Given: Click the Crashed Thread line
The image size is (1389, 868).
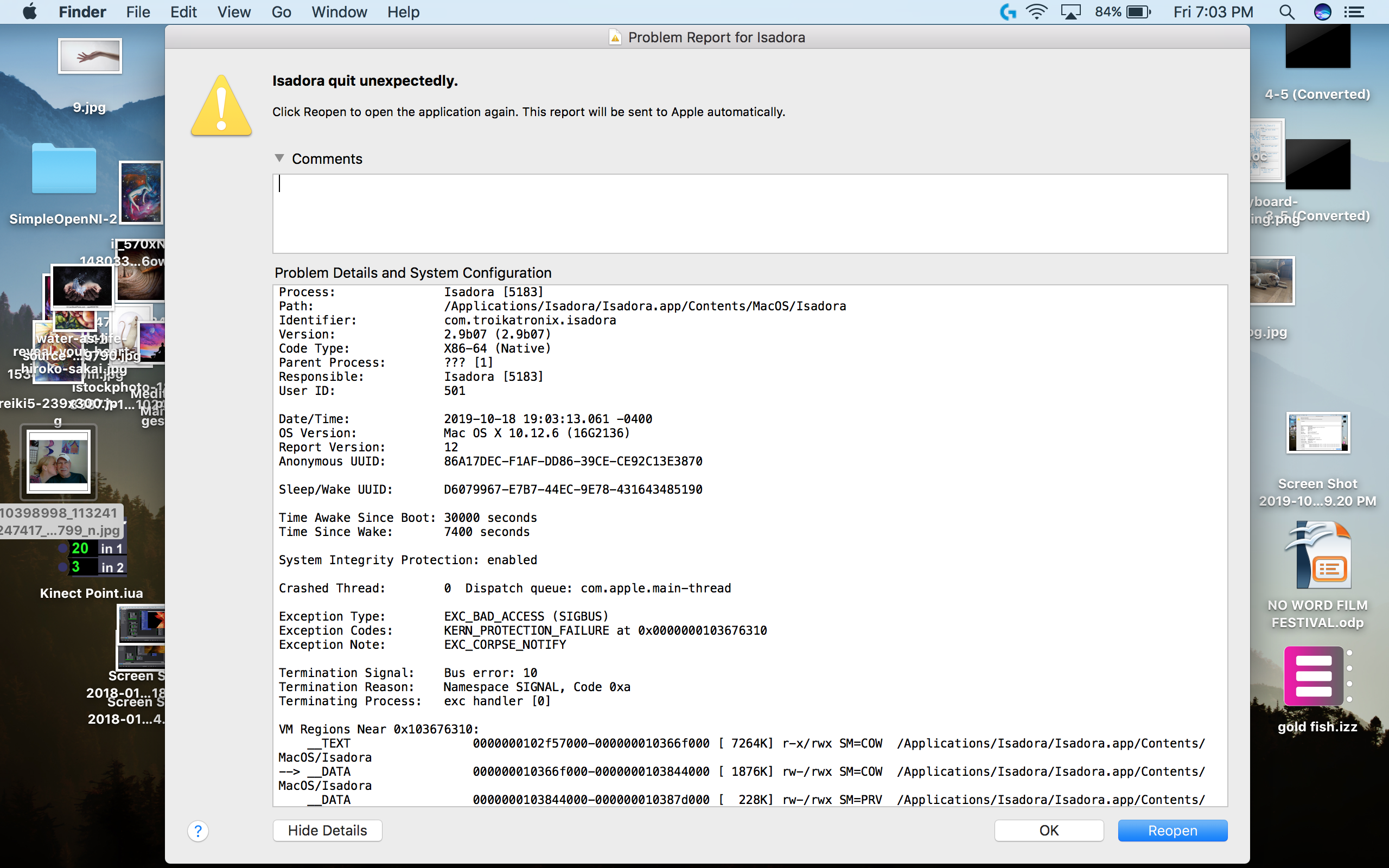Looking at the screenshot, I should point(505,588).
